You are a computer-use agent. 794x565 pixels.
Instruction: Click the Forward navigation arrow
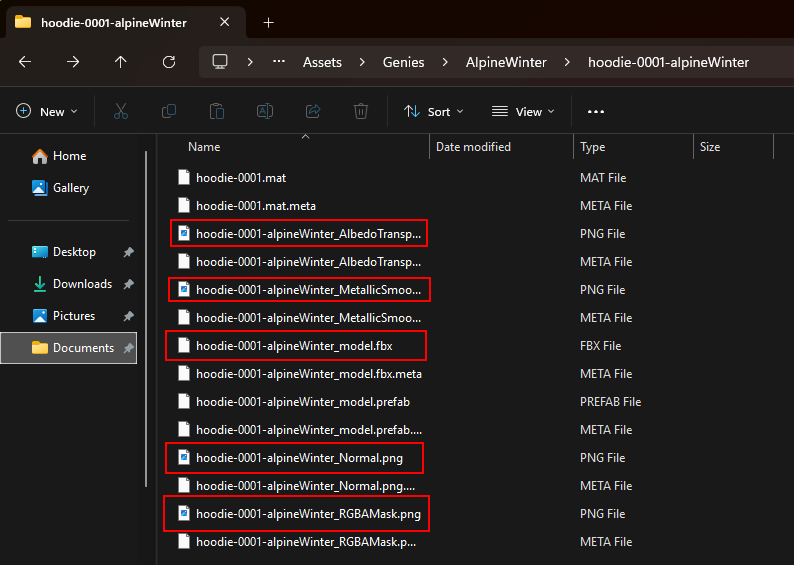73,62
